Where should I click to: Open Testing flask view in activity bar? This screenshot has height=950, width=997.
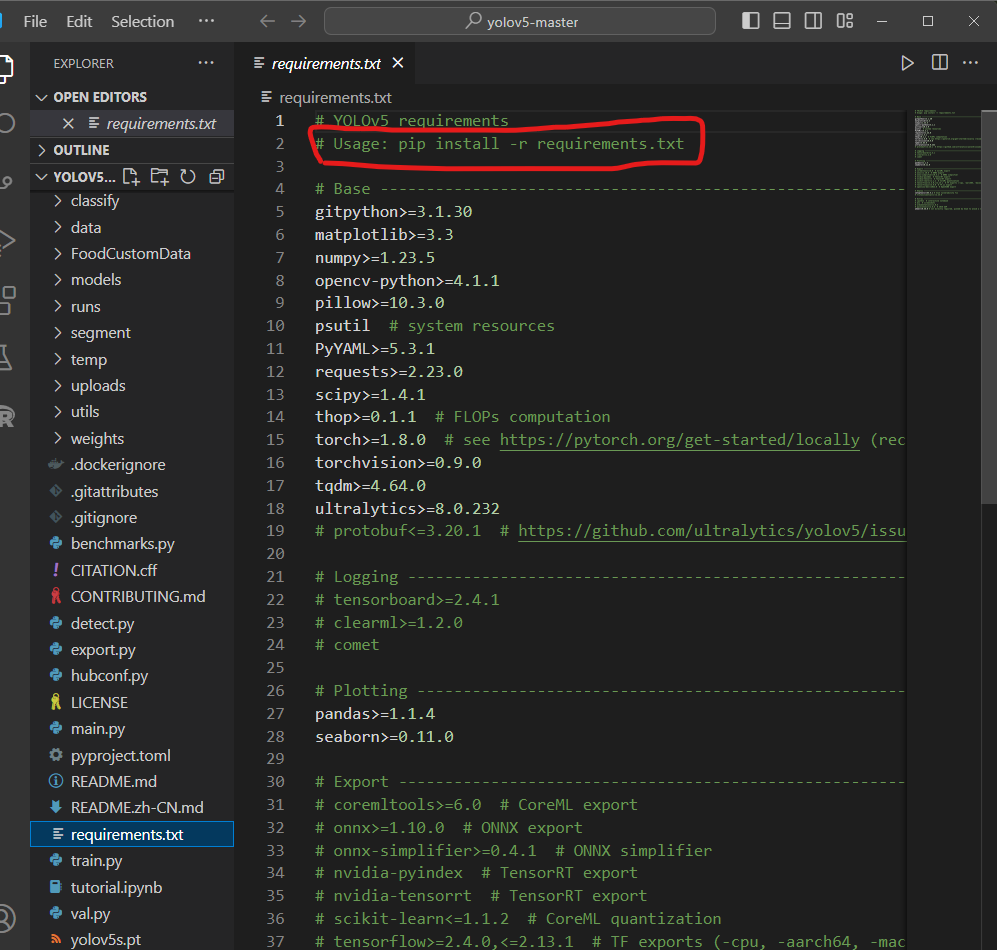point(6,357)
